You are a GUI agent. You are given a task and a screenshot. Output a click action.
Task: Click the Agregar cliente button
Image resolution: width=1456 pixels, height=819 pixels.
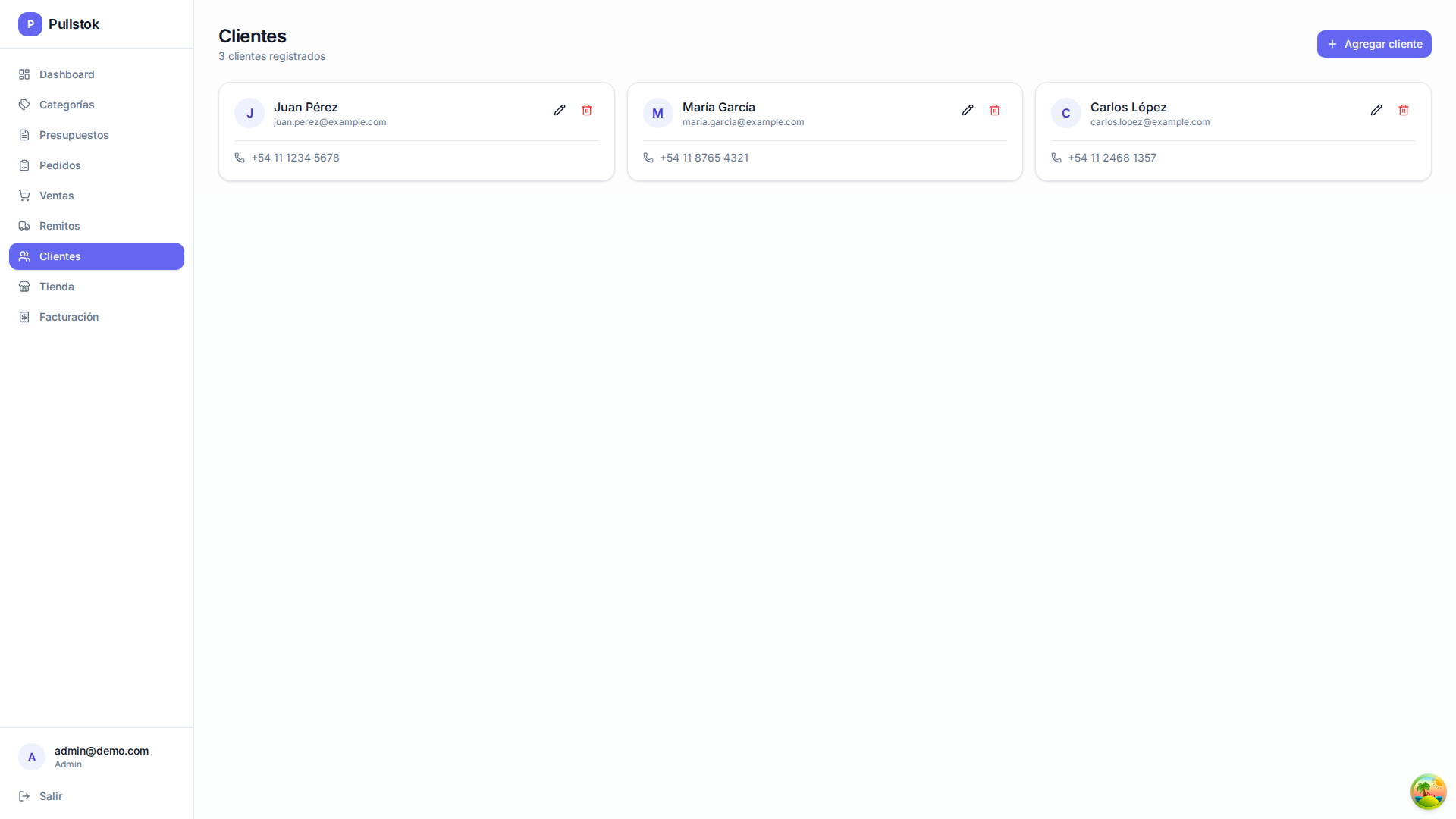(x=1374, y=44)
